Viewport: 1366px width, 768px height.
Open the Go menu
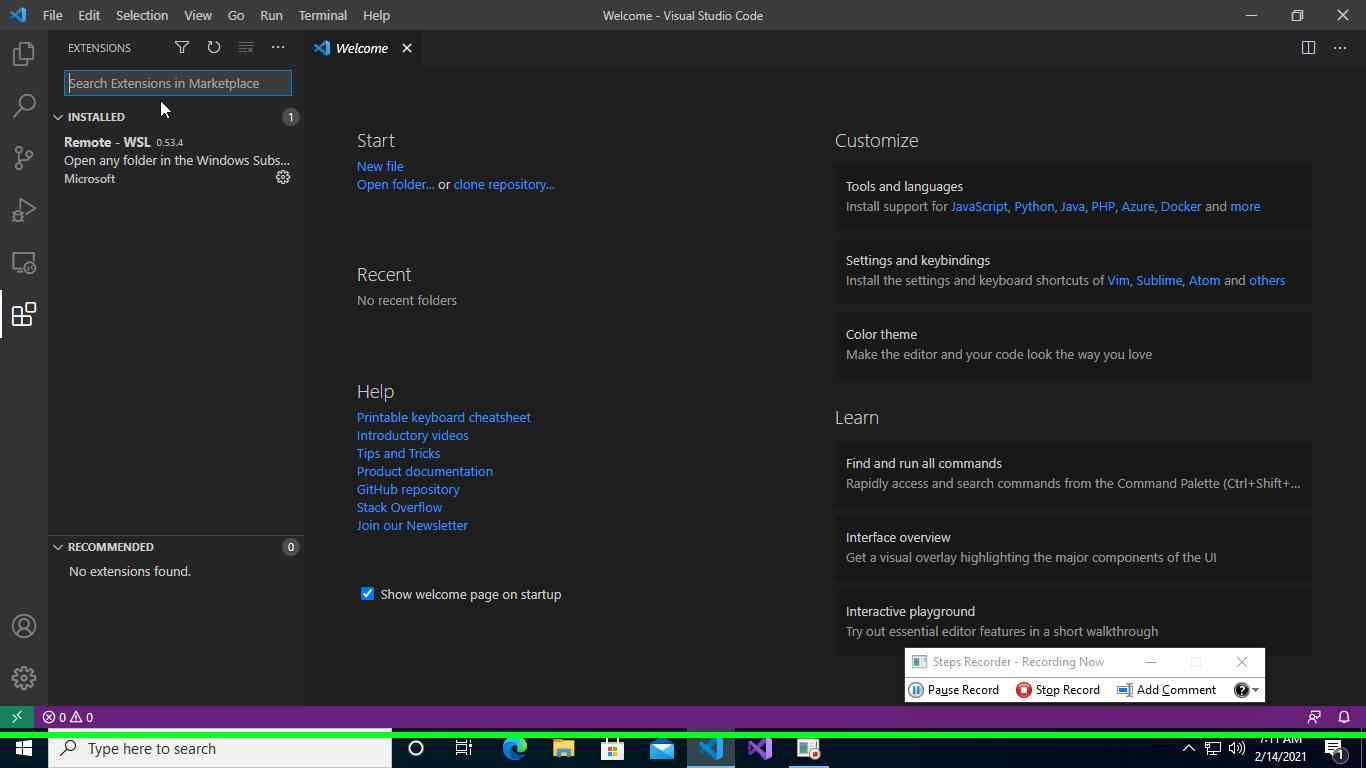click(236, 15)
